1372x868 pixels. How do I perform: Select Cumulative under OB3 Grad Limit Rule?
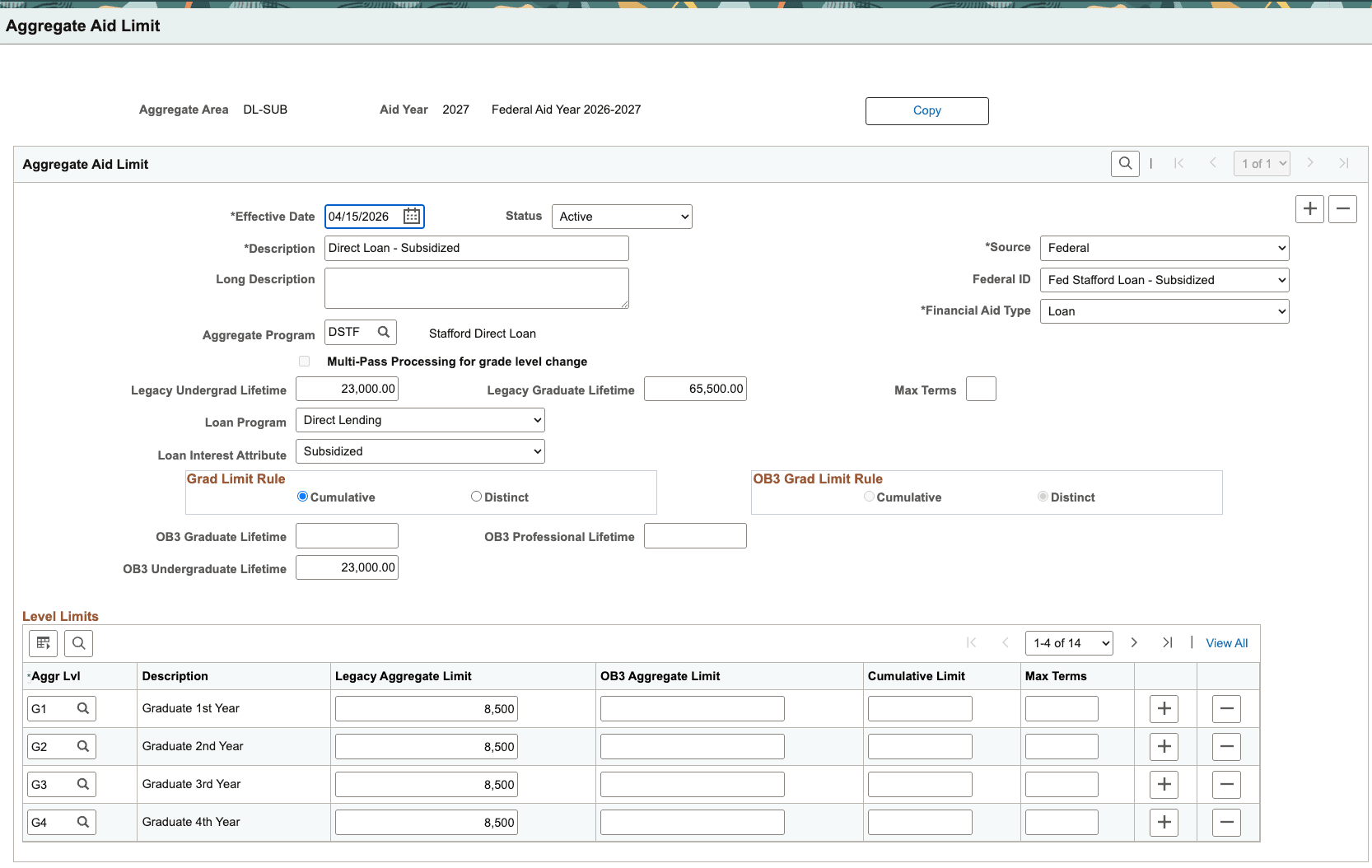[869, 497]
